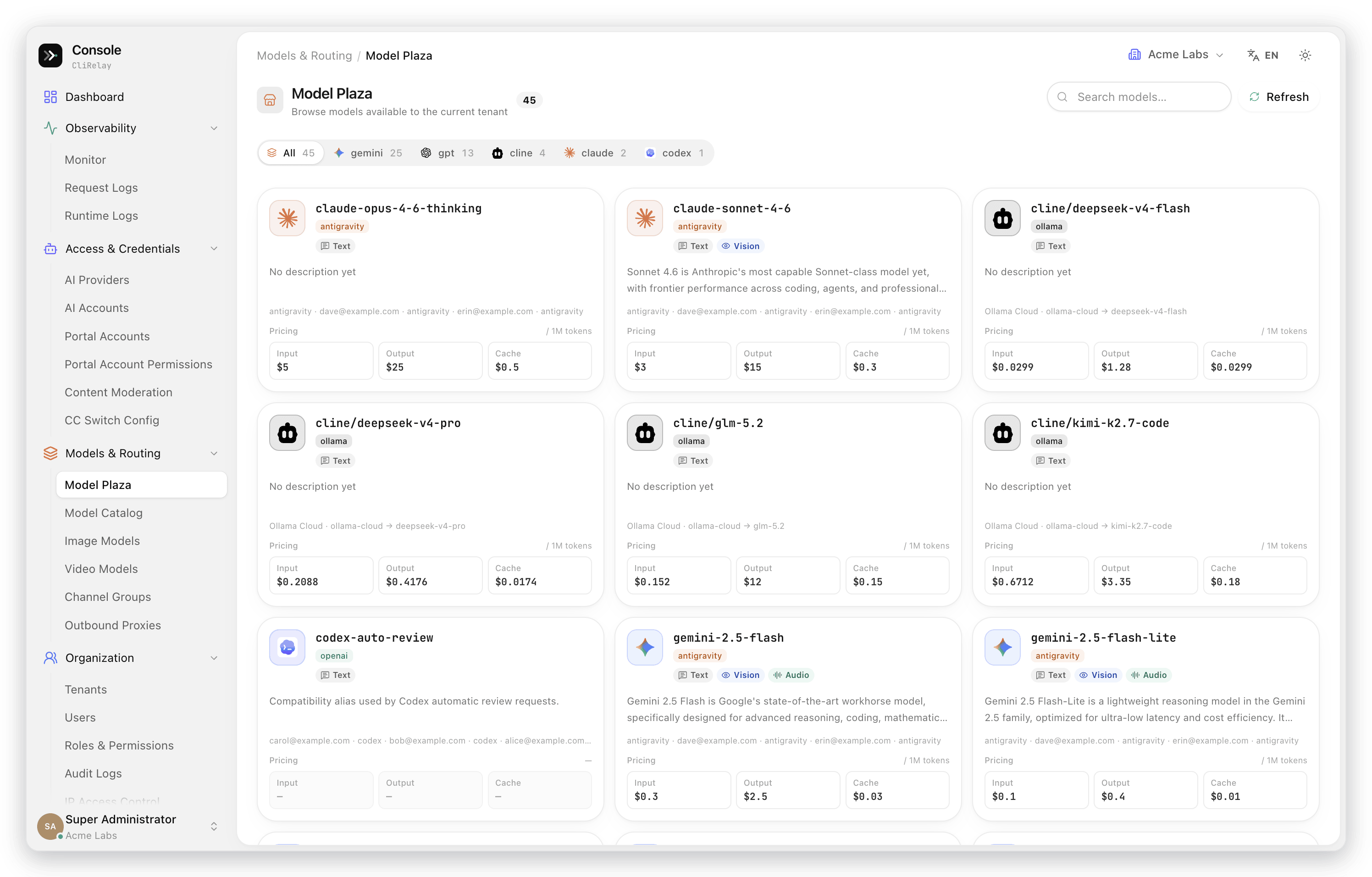Click the Access & Credentials robot icon
1372x877 pixels.
point(50,249)
